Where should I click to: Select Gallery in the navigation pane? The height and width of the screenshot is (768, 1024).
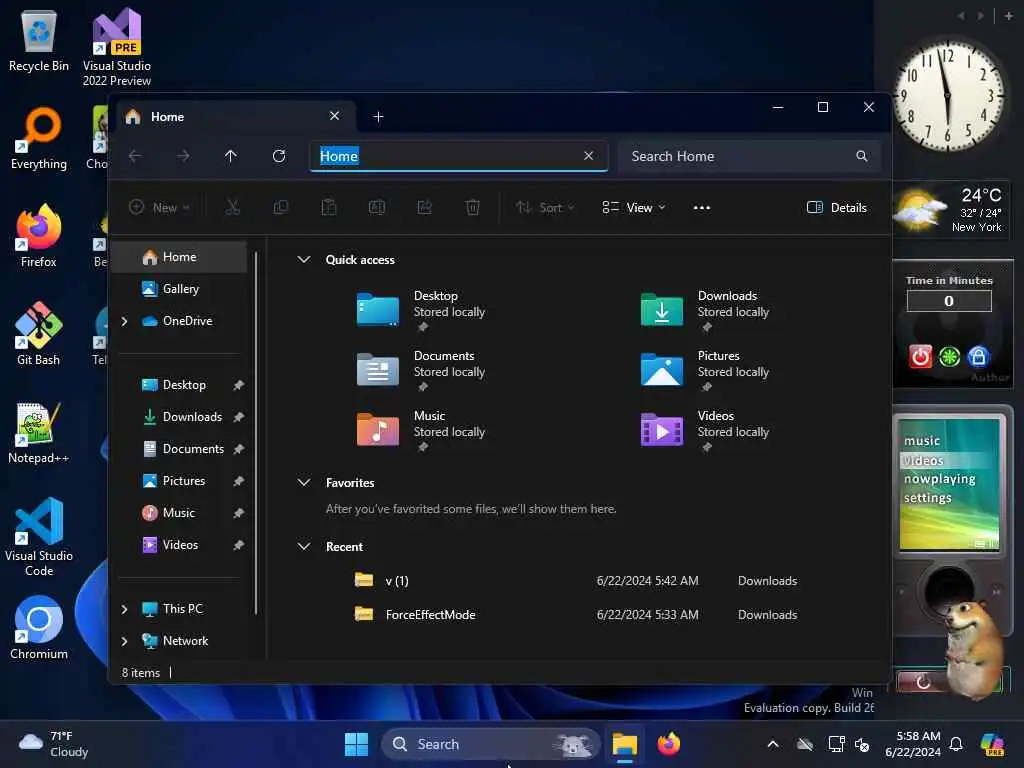180,289
